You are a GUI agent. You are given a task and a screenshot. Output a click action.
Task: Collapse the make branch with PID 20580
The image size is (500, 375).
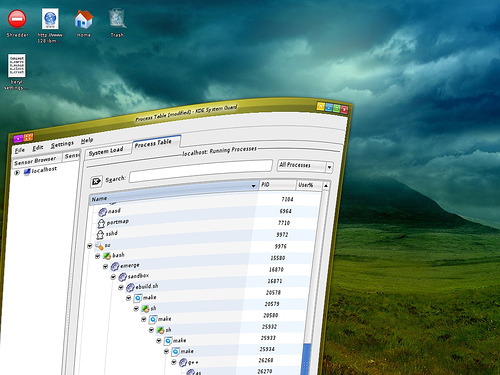click(x=144, y=319)
